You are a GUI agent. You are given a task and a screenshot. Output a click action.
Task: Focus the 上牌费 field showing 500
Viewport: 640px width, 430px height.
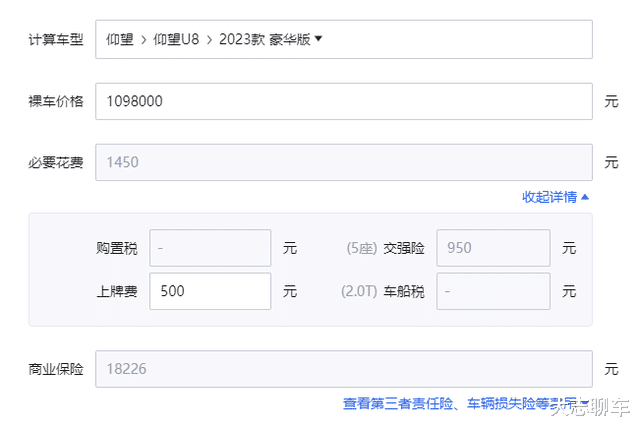pyautogui.click(x=210, y=292)
